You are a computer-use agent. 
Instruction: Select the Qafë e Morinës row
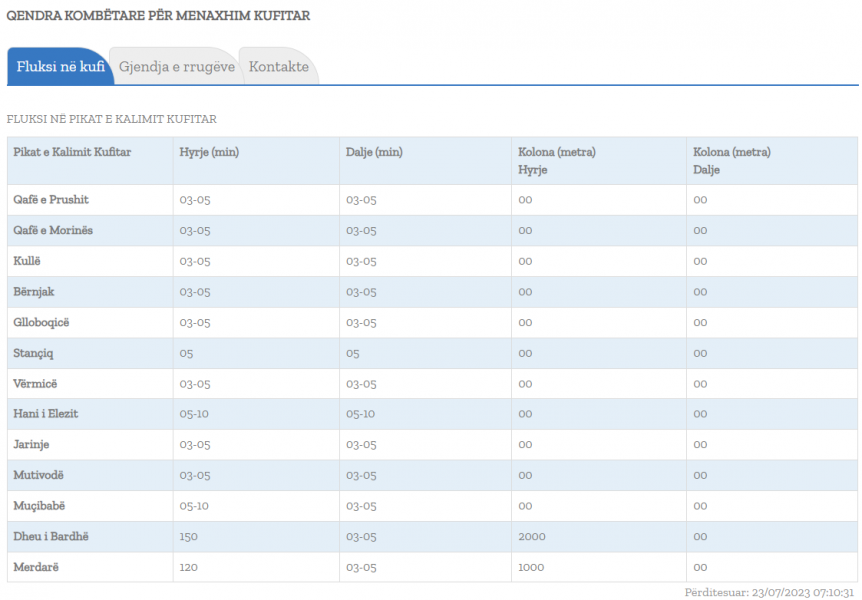tap(432, 230)
